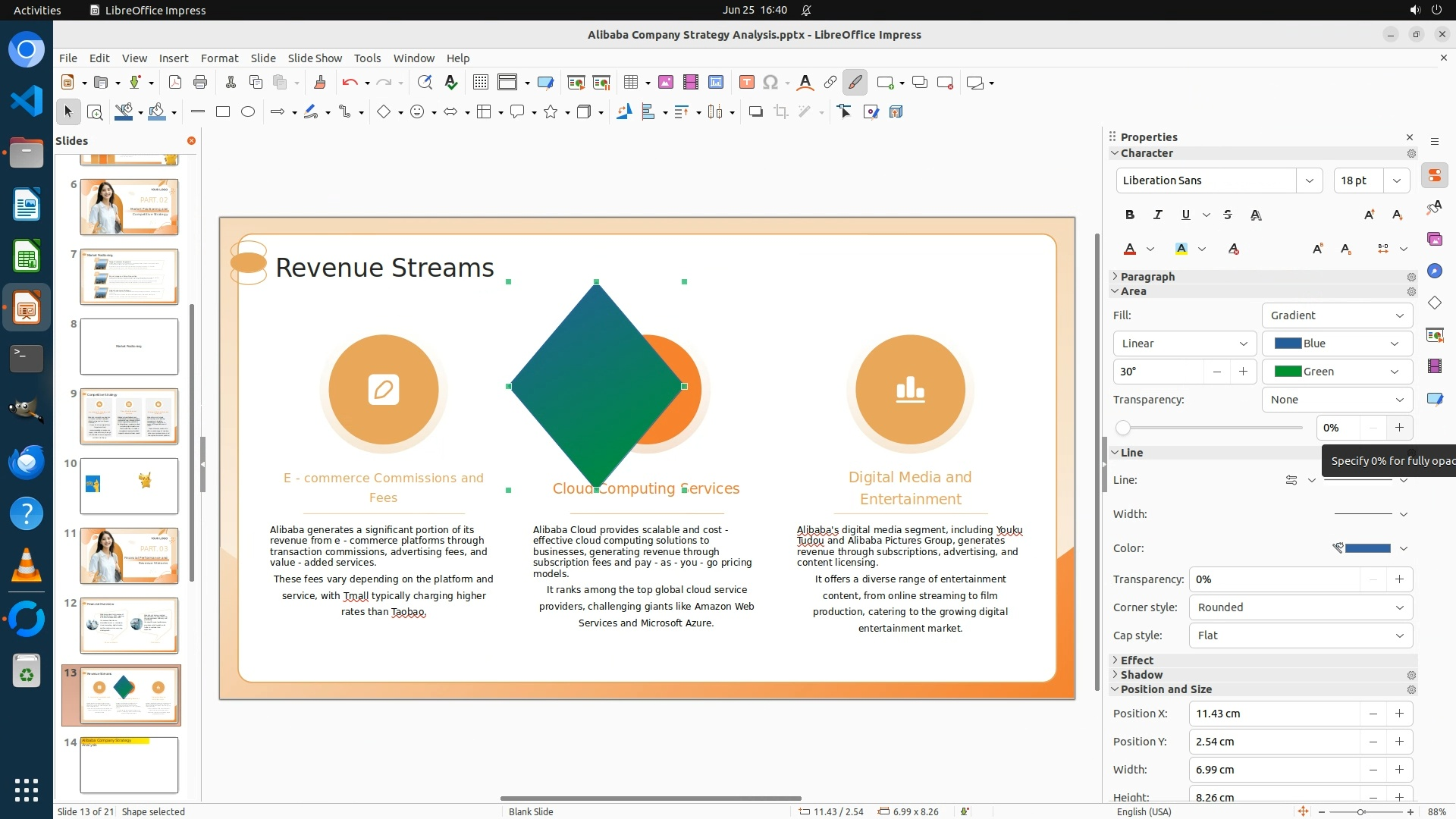Viewport: 1456px width, 819px height.
Task: Toggle Strikethrough in Character panel
Action: pos(1228,215)
